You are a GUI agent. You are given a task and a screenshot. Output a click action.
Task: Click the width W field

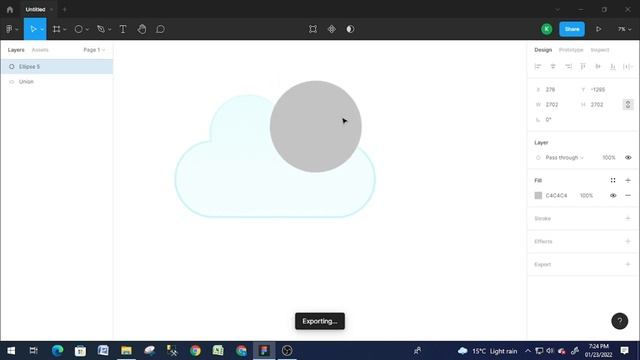[554, 104]
